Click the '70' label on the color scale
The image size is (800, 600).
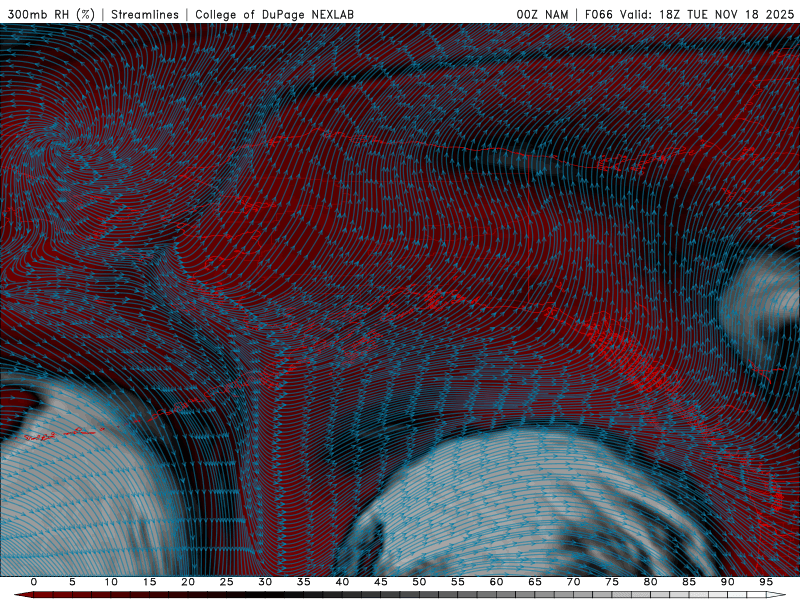coord(573,582)
